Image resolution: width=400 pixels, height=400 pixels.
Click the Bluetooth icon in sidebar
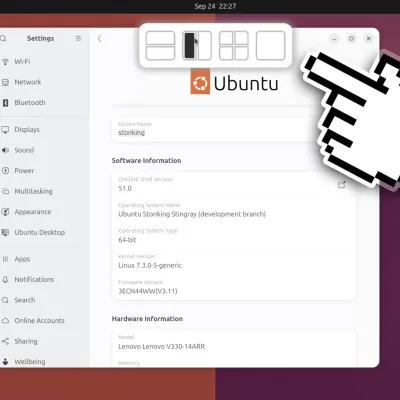pos(5,103)
